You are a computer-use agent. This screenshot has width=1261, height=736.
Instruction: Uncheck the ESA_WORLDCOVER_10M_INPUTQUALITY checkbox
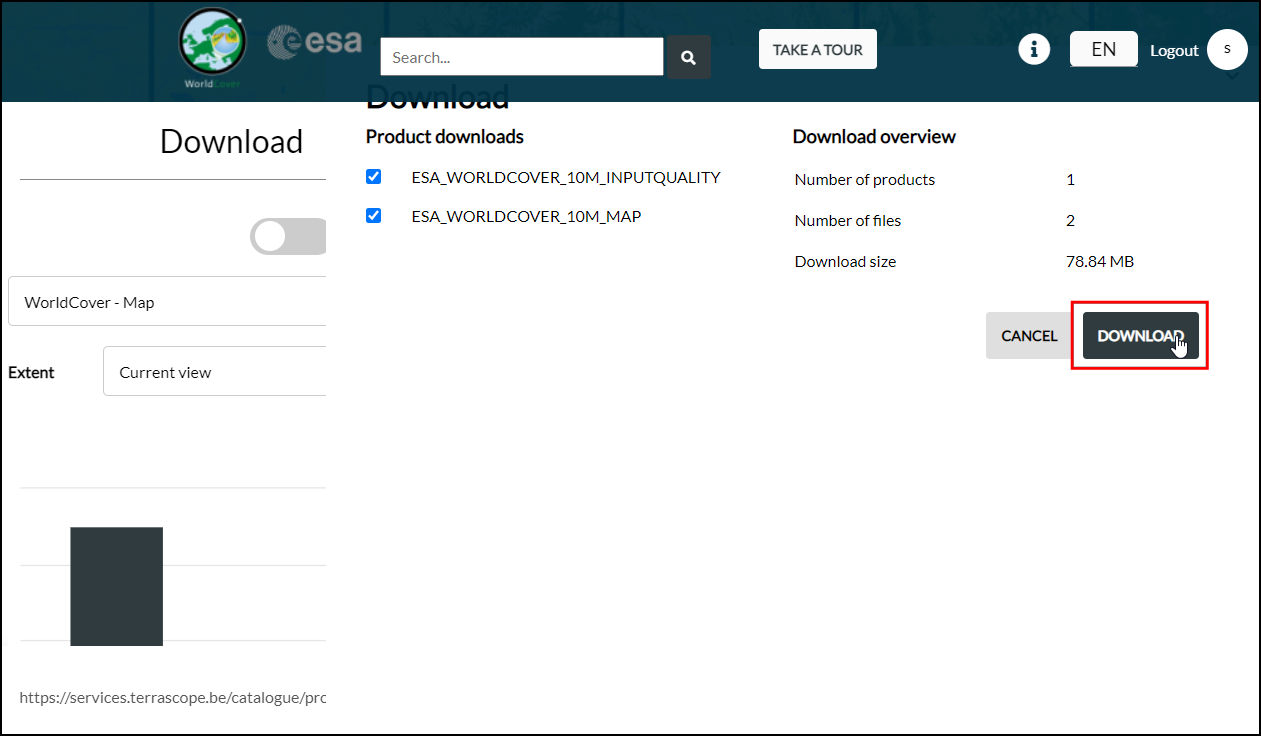[374, 177]
